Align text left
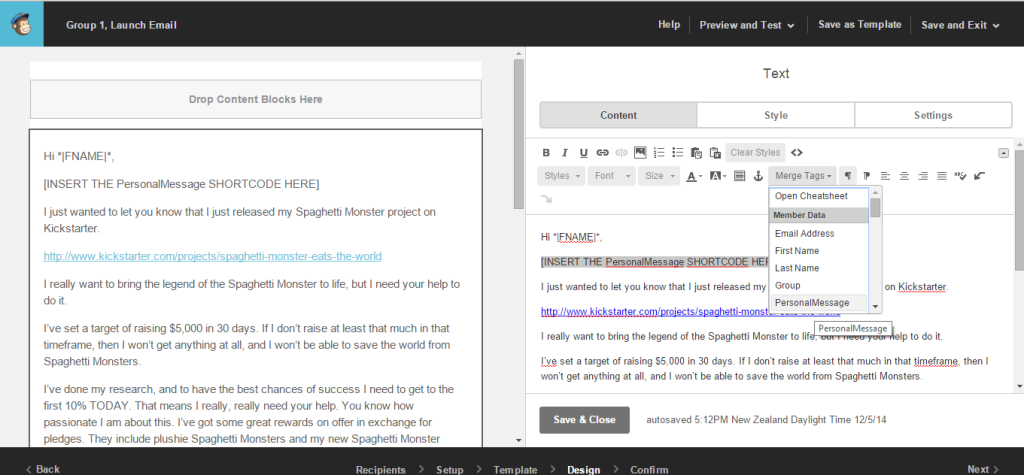The width and height of the screenshot is (1024, 475). point(886,176)
